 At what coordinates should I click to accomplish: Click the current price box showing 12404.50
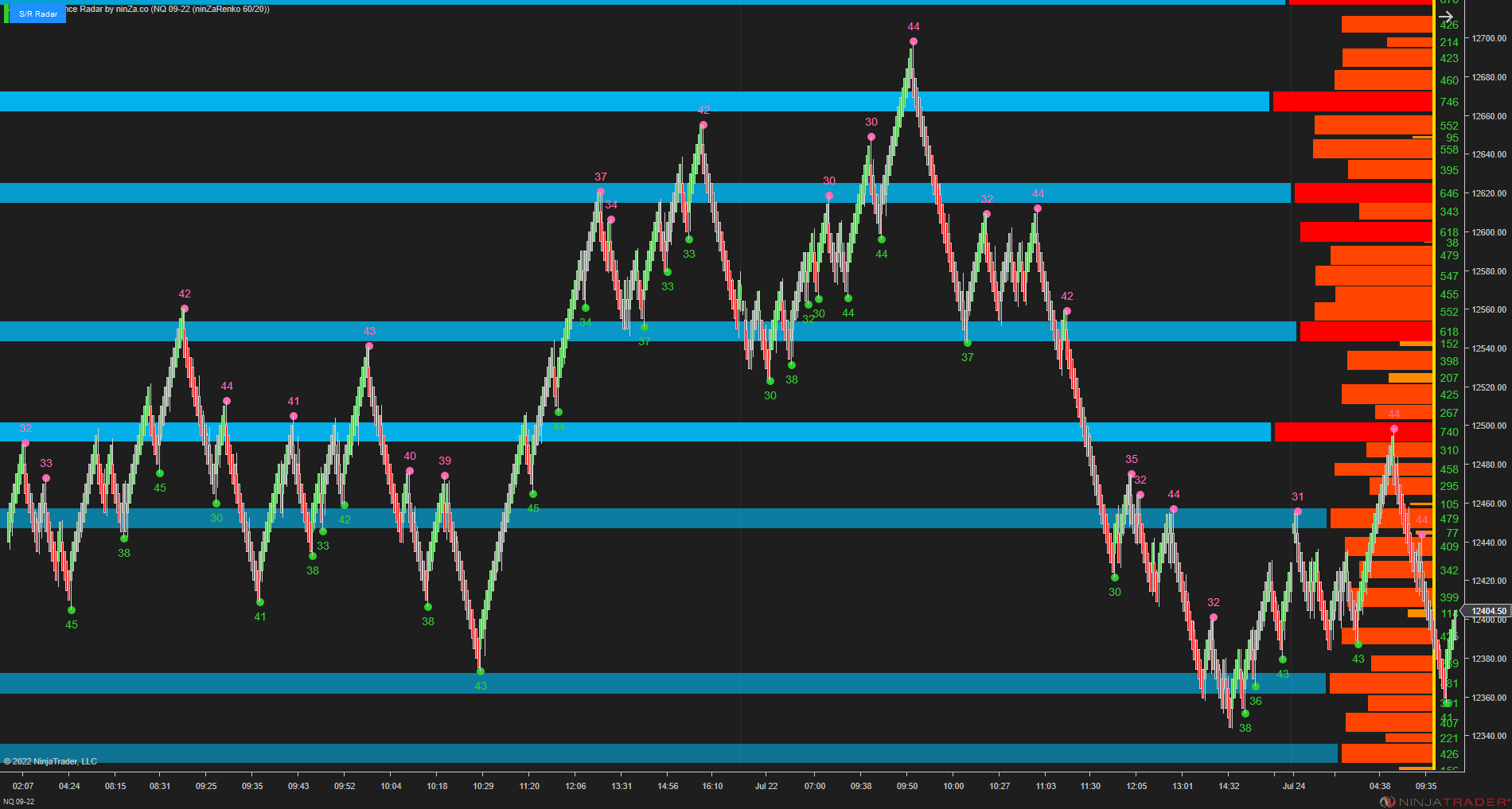point(1487,611)
